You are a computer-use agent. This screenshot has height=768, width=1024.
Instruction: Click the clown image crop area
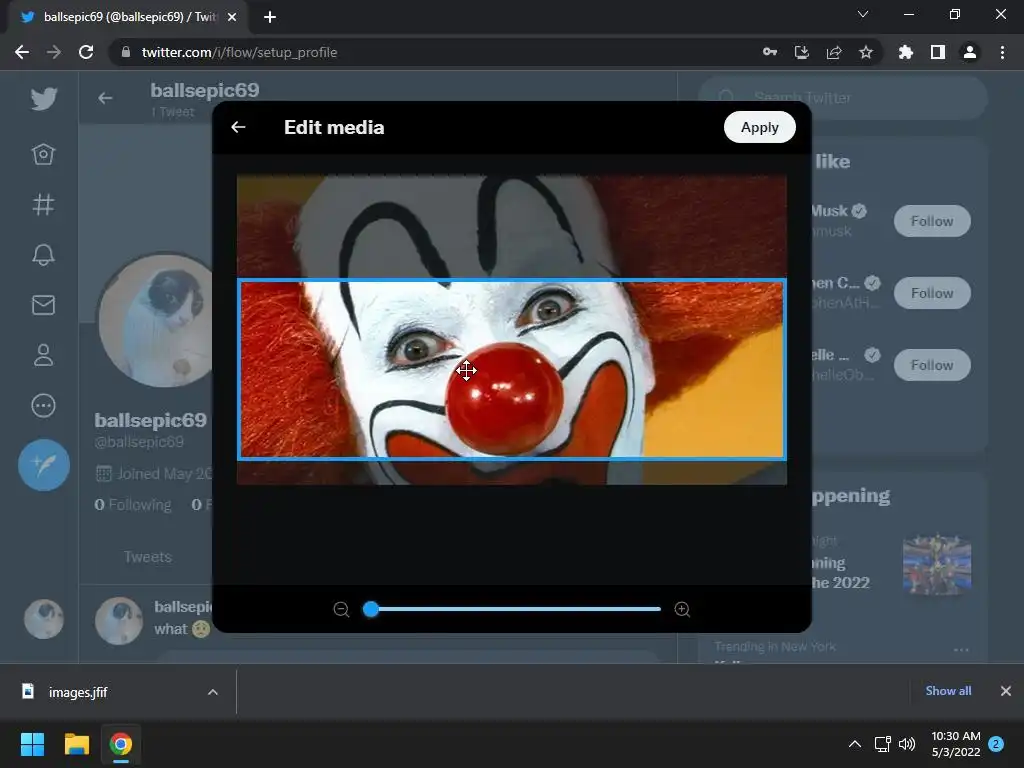point(512,370)
